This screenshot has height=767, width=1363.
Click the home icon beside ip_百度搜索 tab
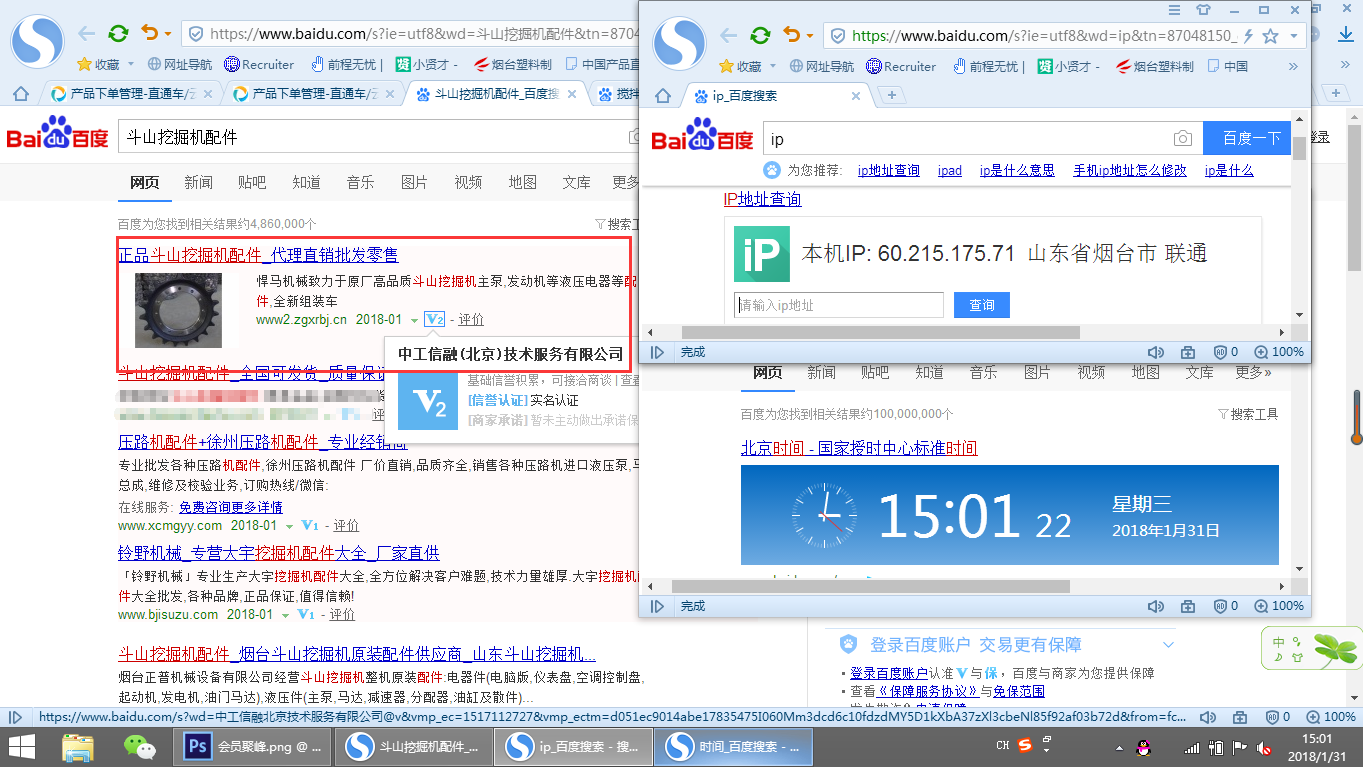click(662, 96)
